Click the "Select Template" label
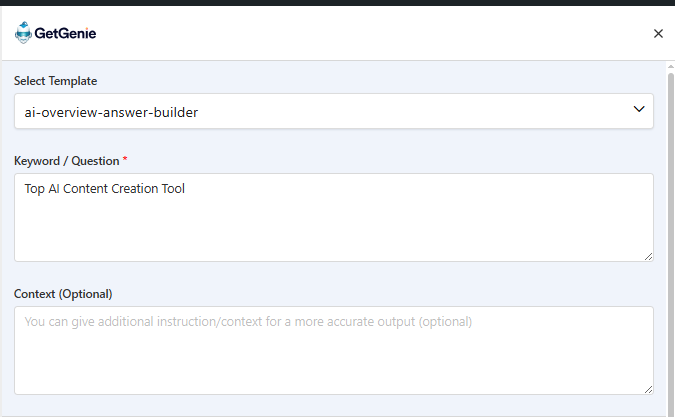 (56, 81)
